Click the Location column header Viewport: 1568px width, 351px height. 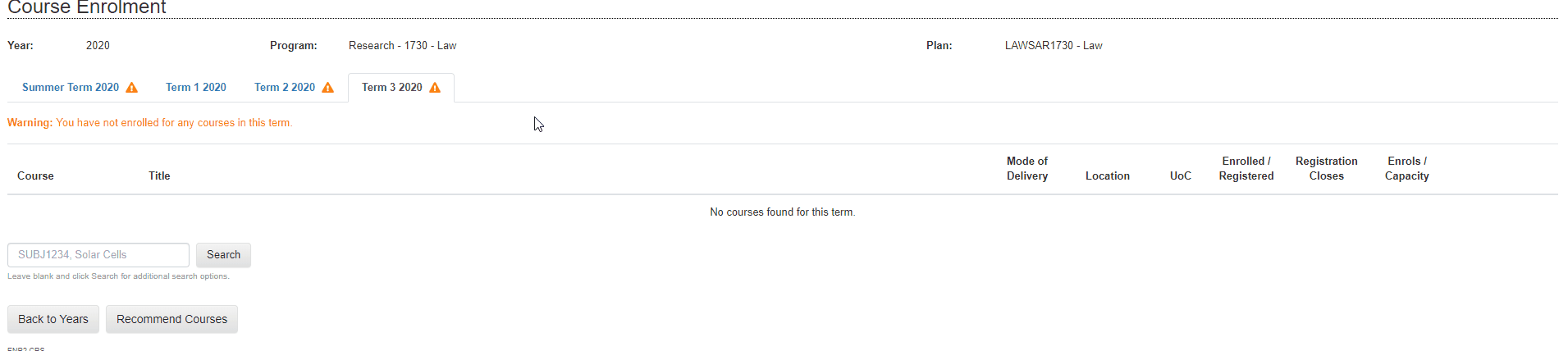point(1108,176)
